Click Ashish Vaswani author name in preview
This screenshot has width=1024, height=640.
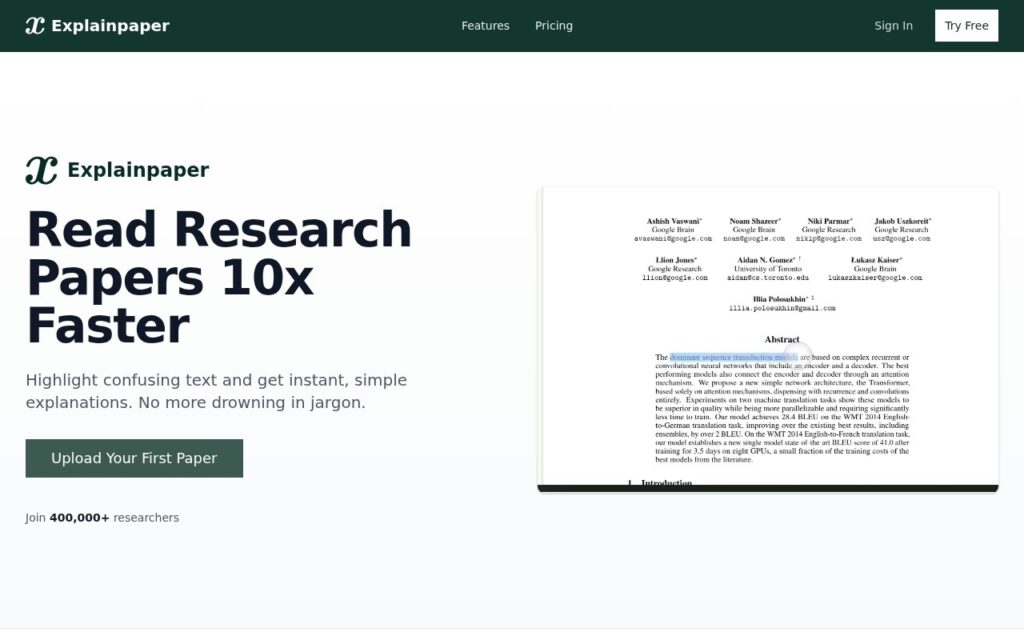click(x=673, y=221)
